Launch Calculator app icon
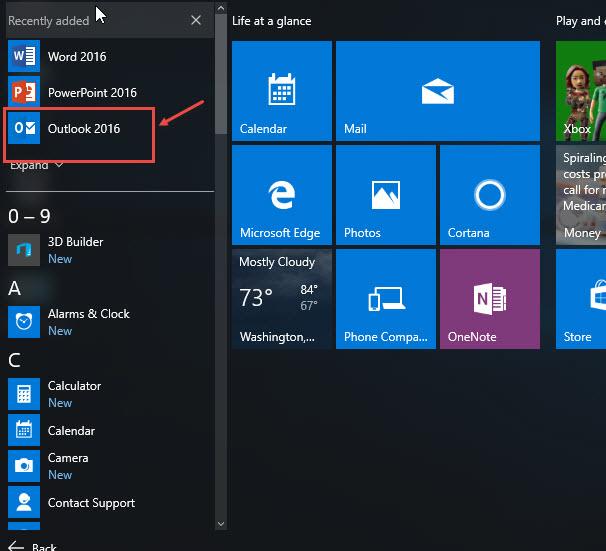This screenshot has height=551, width=606. click(24, 394)
